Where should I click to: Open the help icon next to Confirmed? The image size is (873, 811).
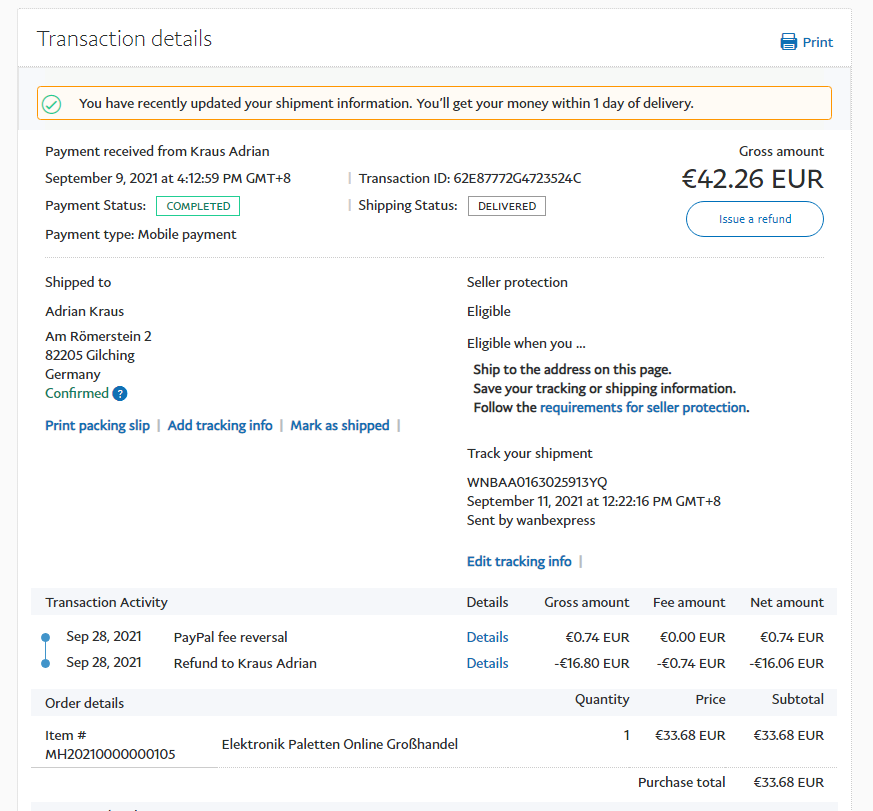coord(120,393)
